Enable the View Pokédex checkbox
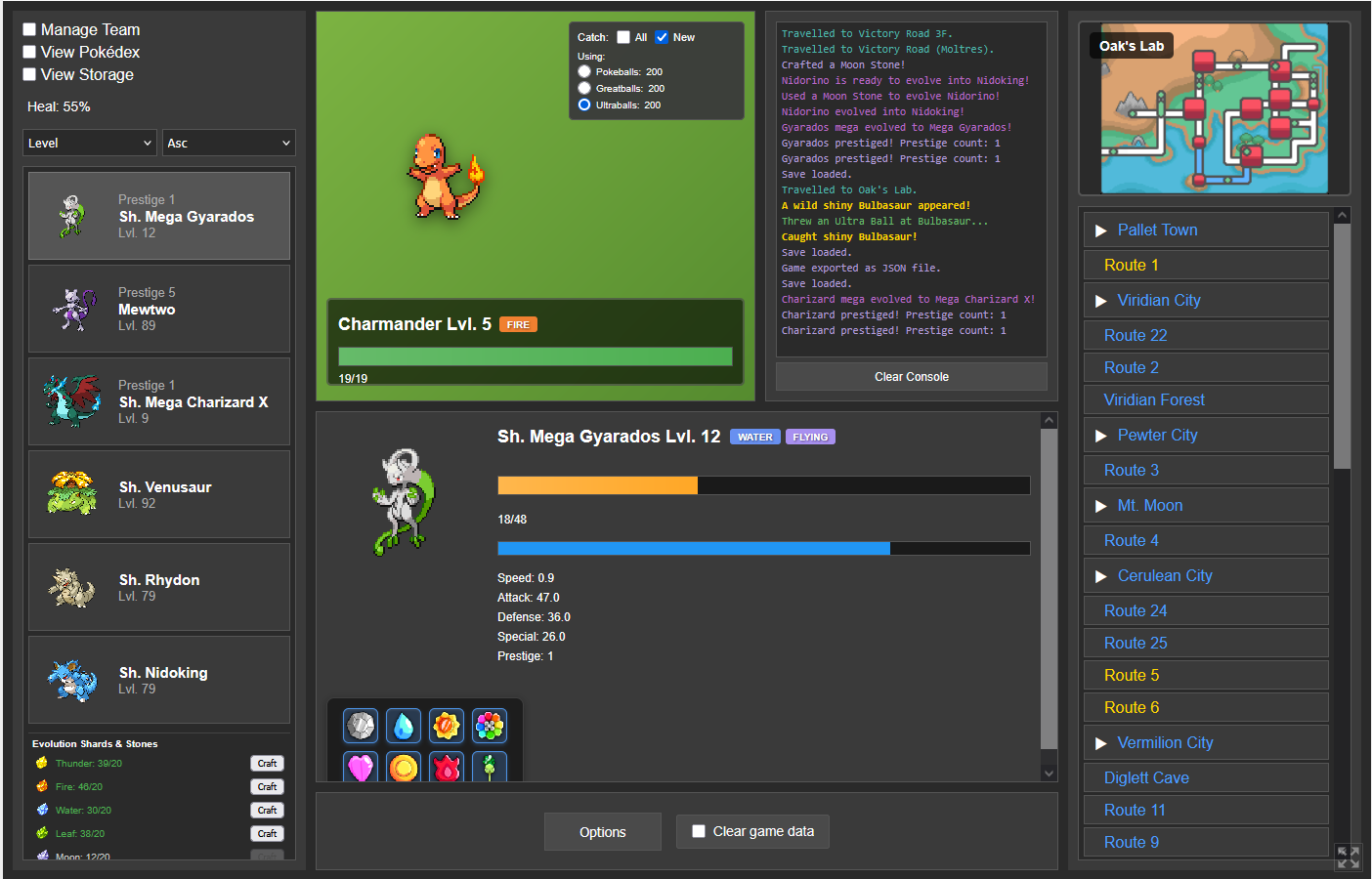Image resolution: width=1372 pixels, height=879 pixels. pyautogui.click(x=29, y=52)
